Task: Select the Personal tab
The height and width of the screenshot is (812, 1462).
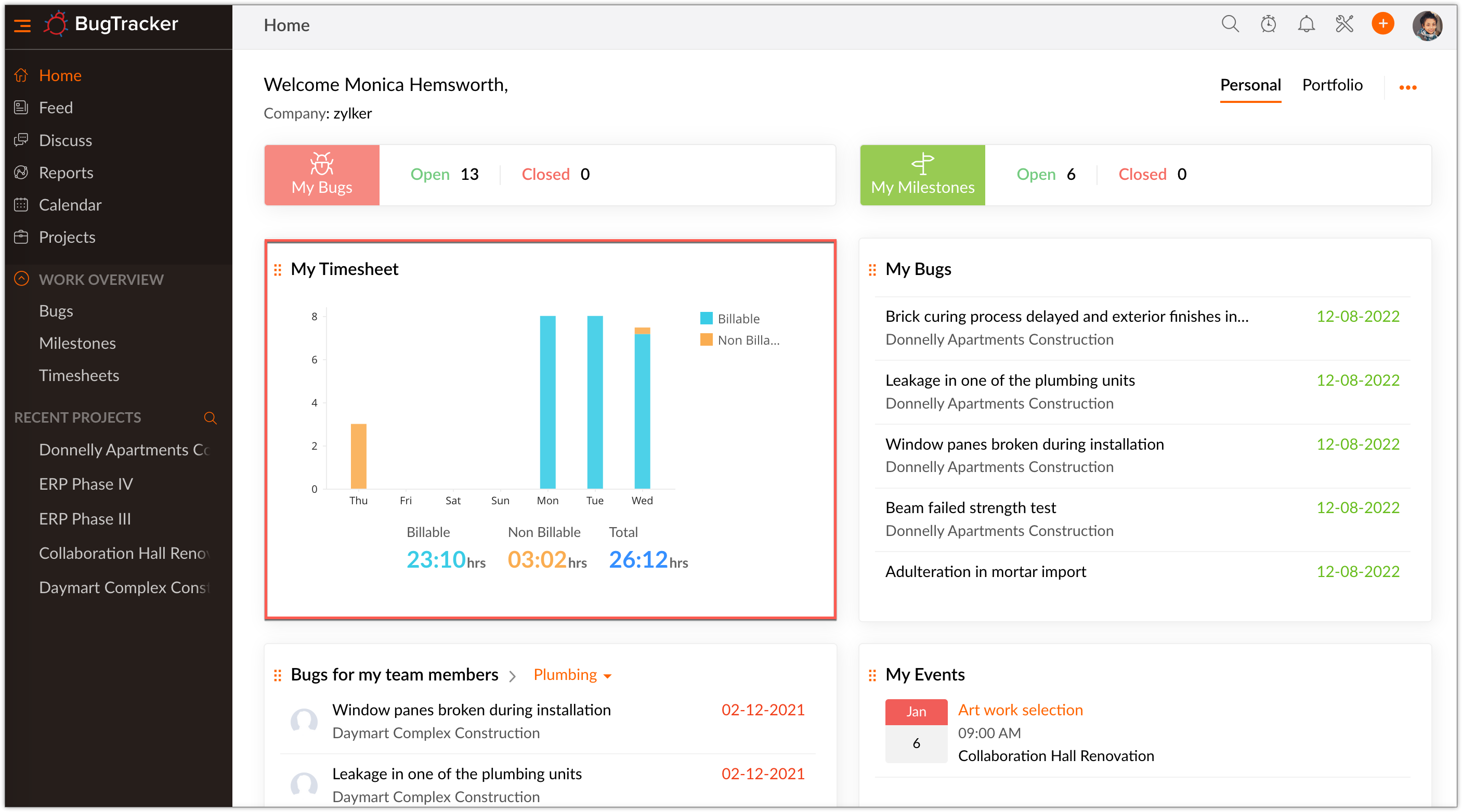Action: (1250, 85)
